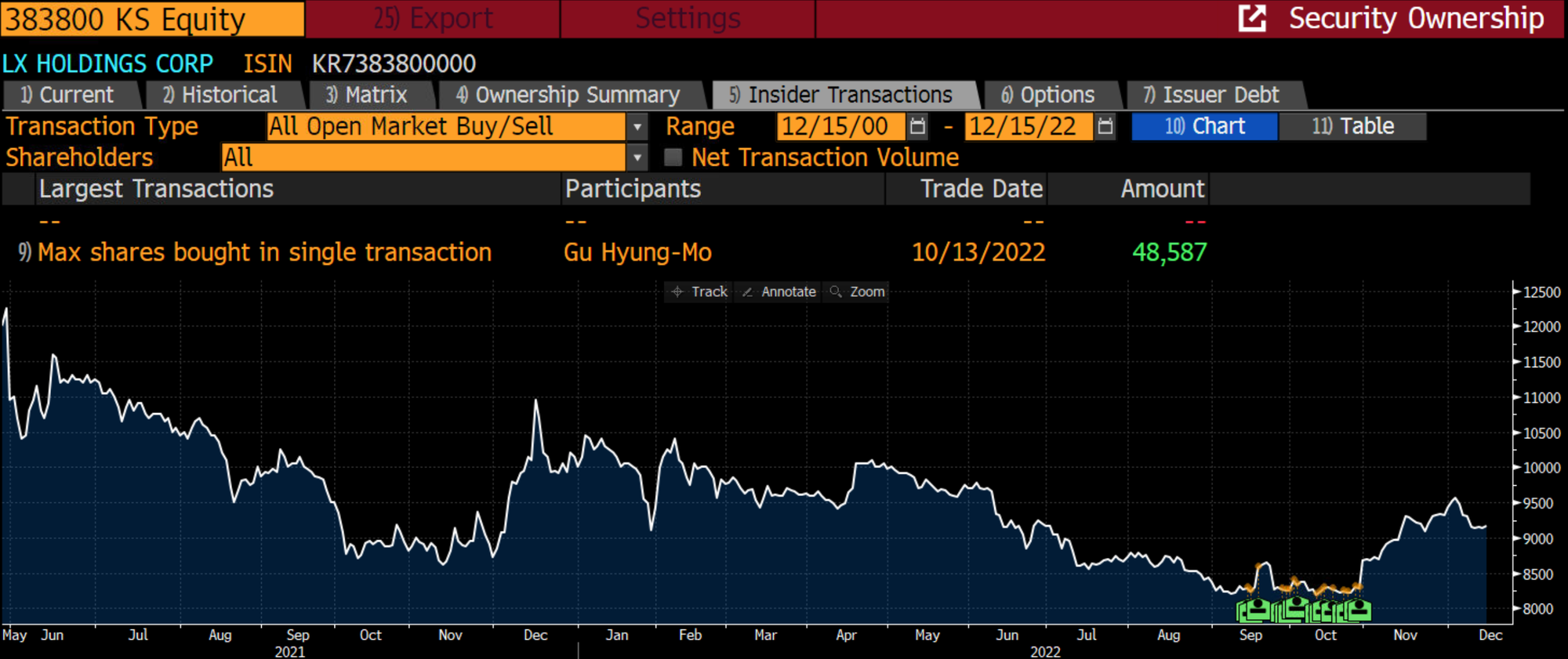Click the Zoom magnifier tool
Image resolution: width=1568 pixels, height=659 pixels.
[x=857, y=291]
